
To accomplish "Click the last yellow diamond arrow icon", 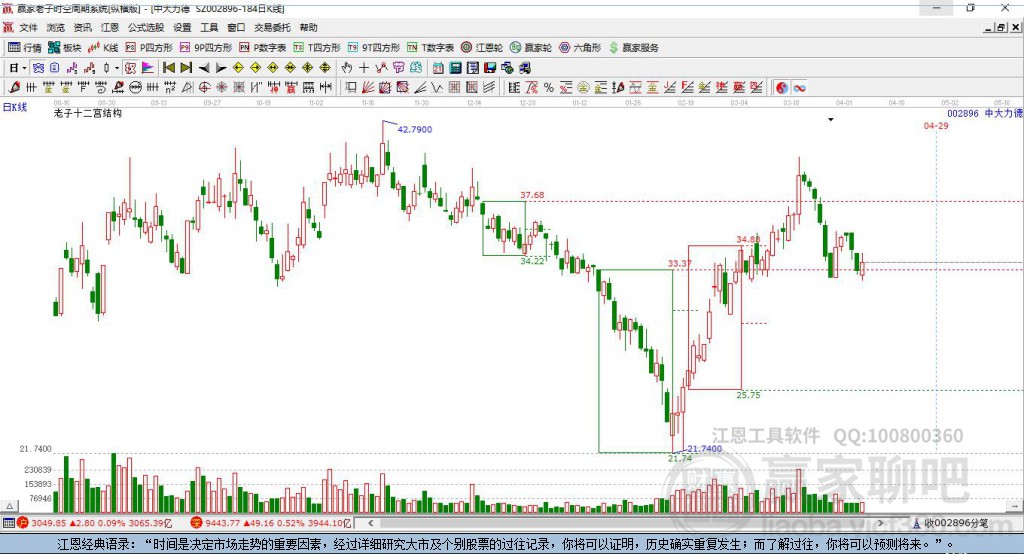I will [x=325, y=68].
